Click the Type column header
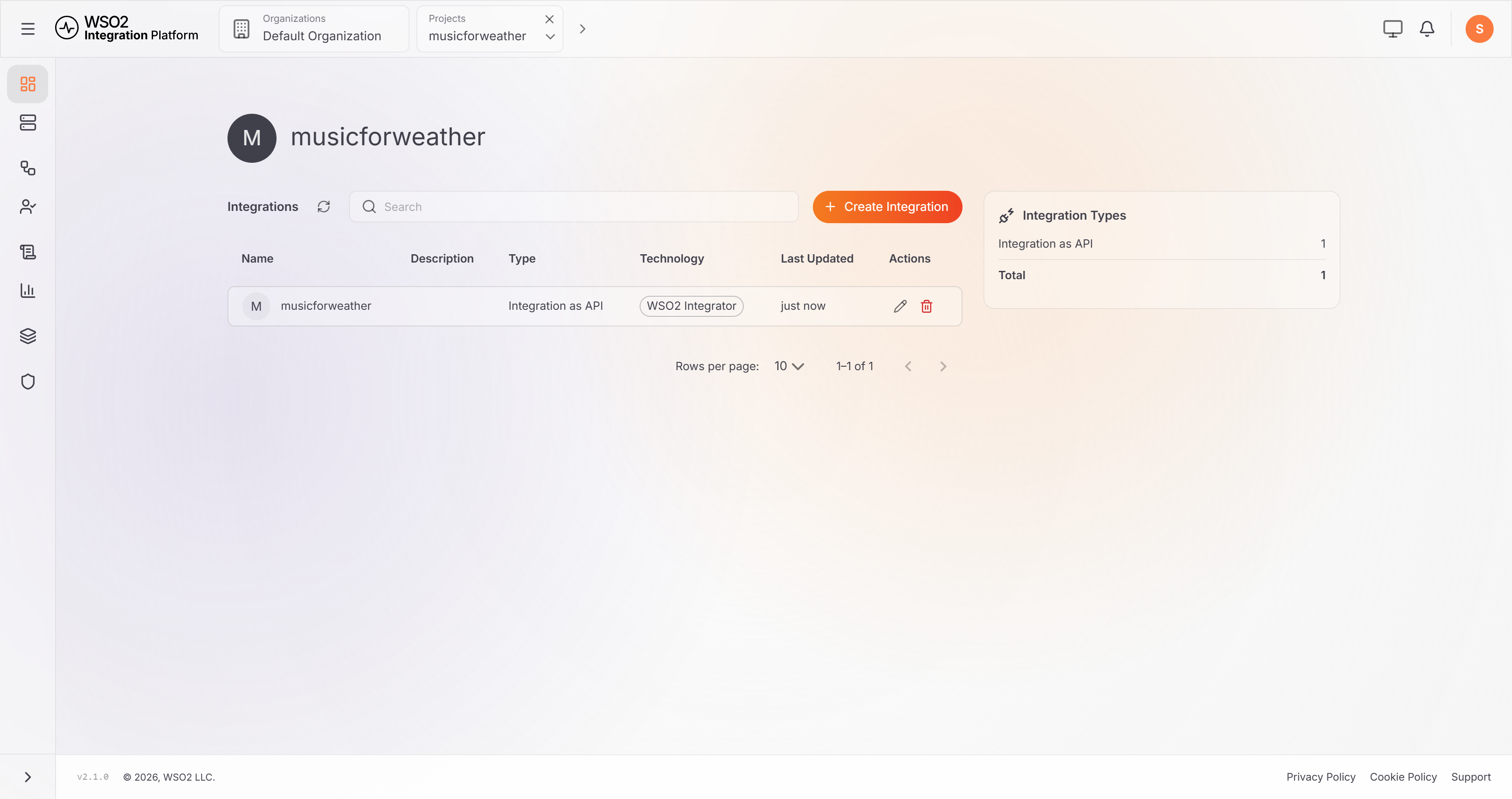Image resolution: width=1512 pixels, height=799 pixels. coord(522,258)
